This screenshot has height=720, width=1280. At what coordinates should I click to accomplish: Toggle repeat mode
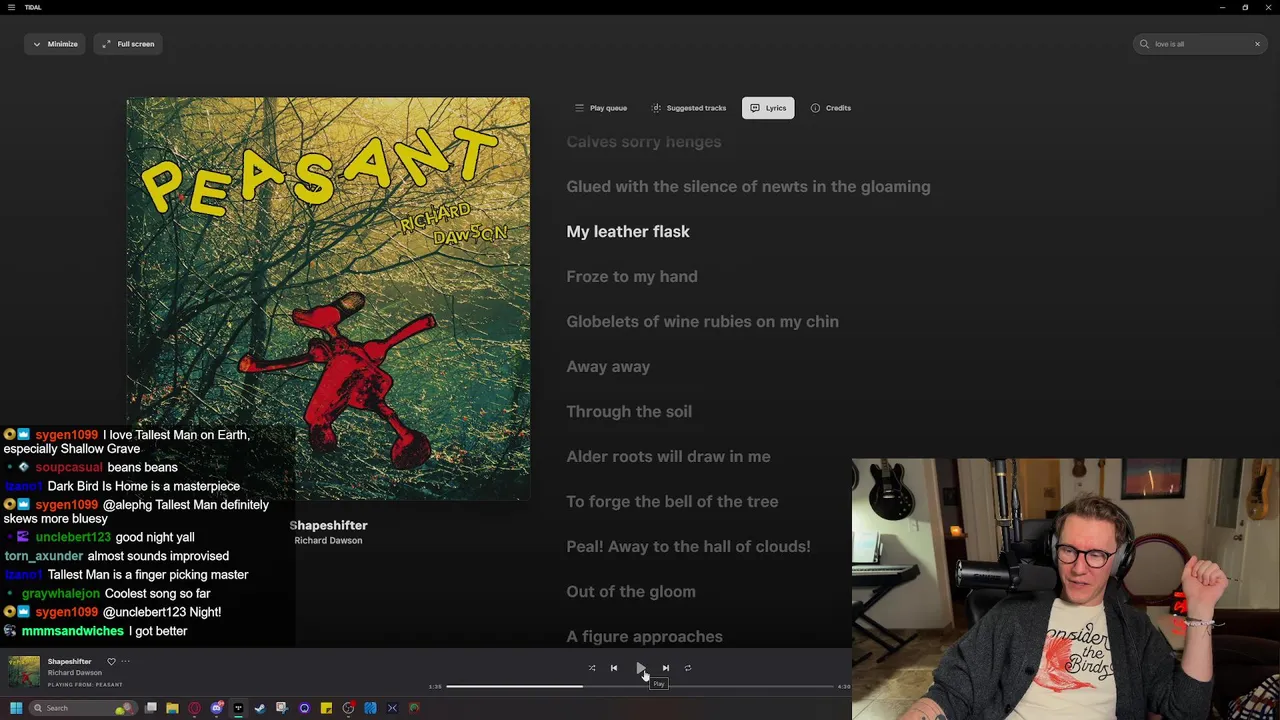coord(688,668)
